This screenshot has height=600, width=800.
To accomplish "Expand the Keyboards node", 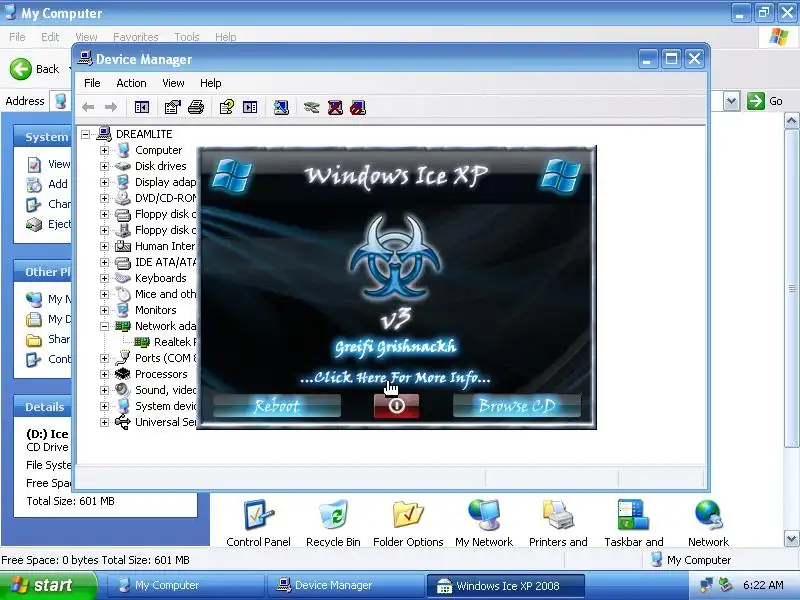I will 104,278.
